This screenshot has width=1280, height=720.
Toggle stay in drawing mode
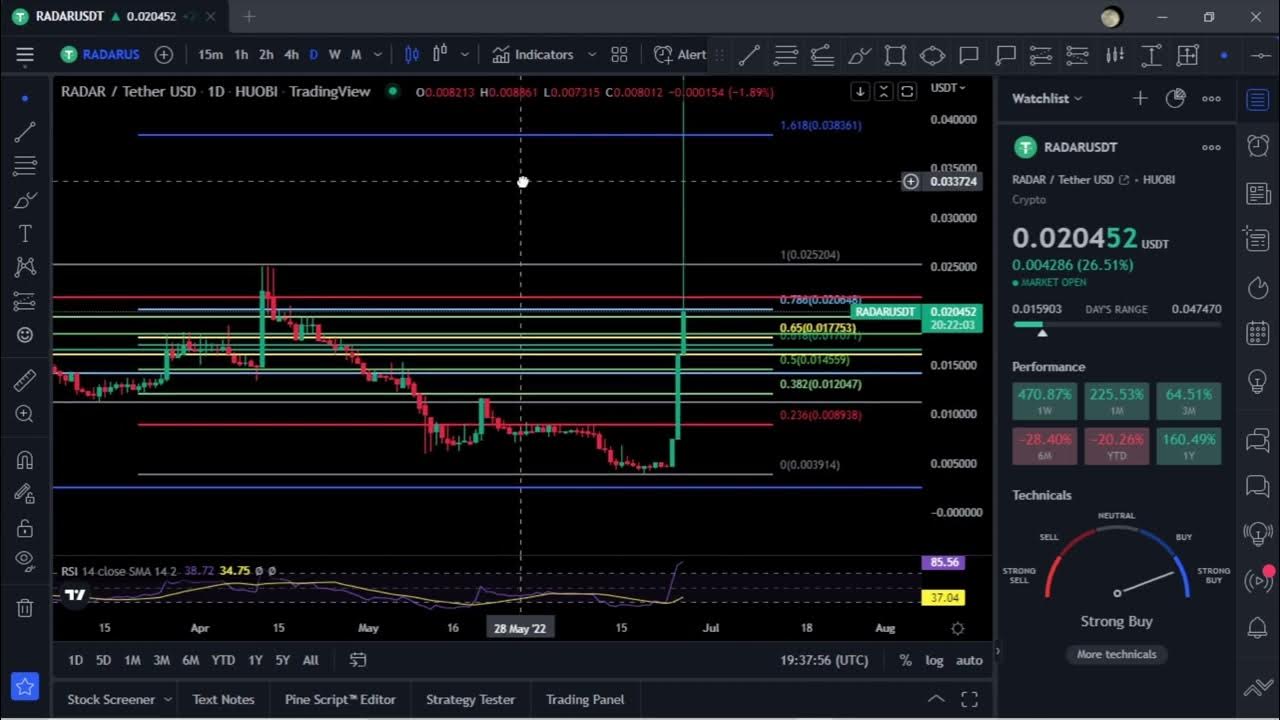pos(25,493)
